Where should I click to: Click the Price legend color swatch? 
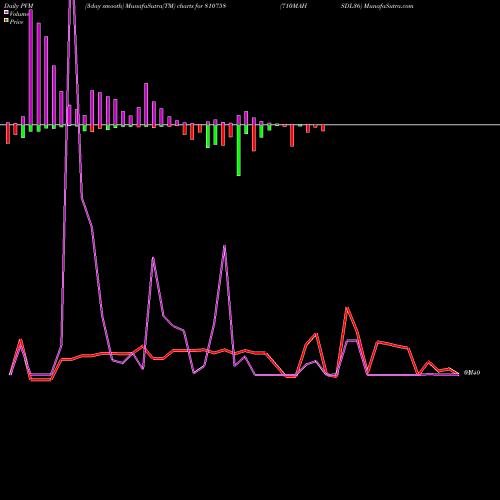(6, 21)
